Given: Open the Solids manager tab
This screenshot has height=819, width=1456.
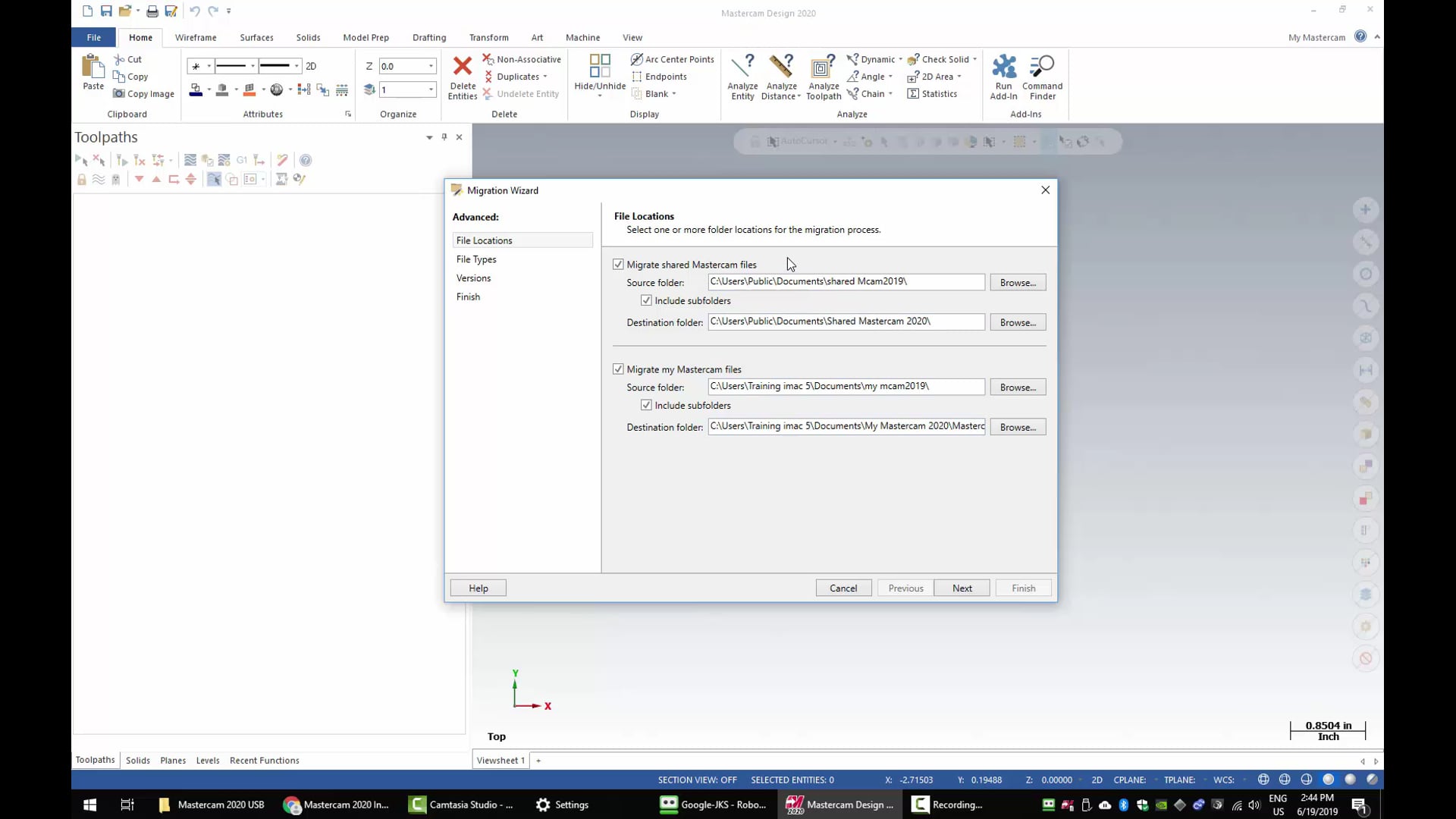Looking at the screenshot, I should click(x=138, y=761).
